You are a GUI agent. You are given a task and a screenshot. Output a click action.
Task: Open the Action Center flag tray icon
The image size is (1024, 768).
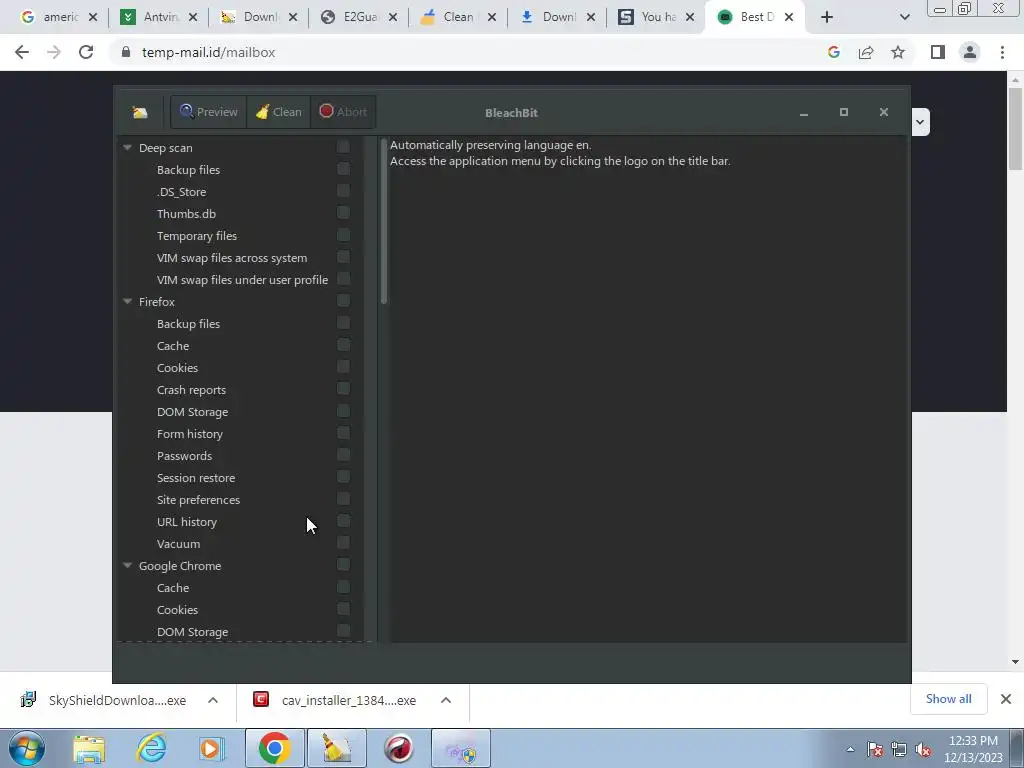(875, 750)
